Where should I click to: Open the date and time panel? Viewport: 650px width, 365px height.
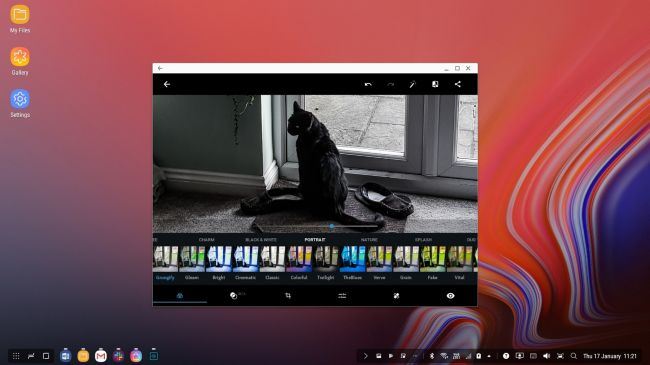pyautogui.click(x=610, y=356)
